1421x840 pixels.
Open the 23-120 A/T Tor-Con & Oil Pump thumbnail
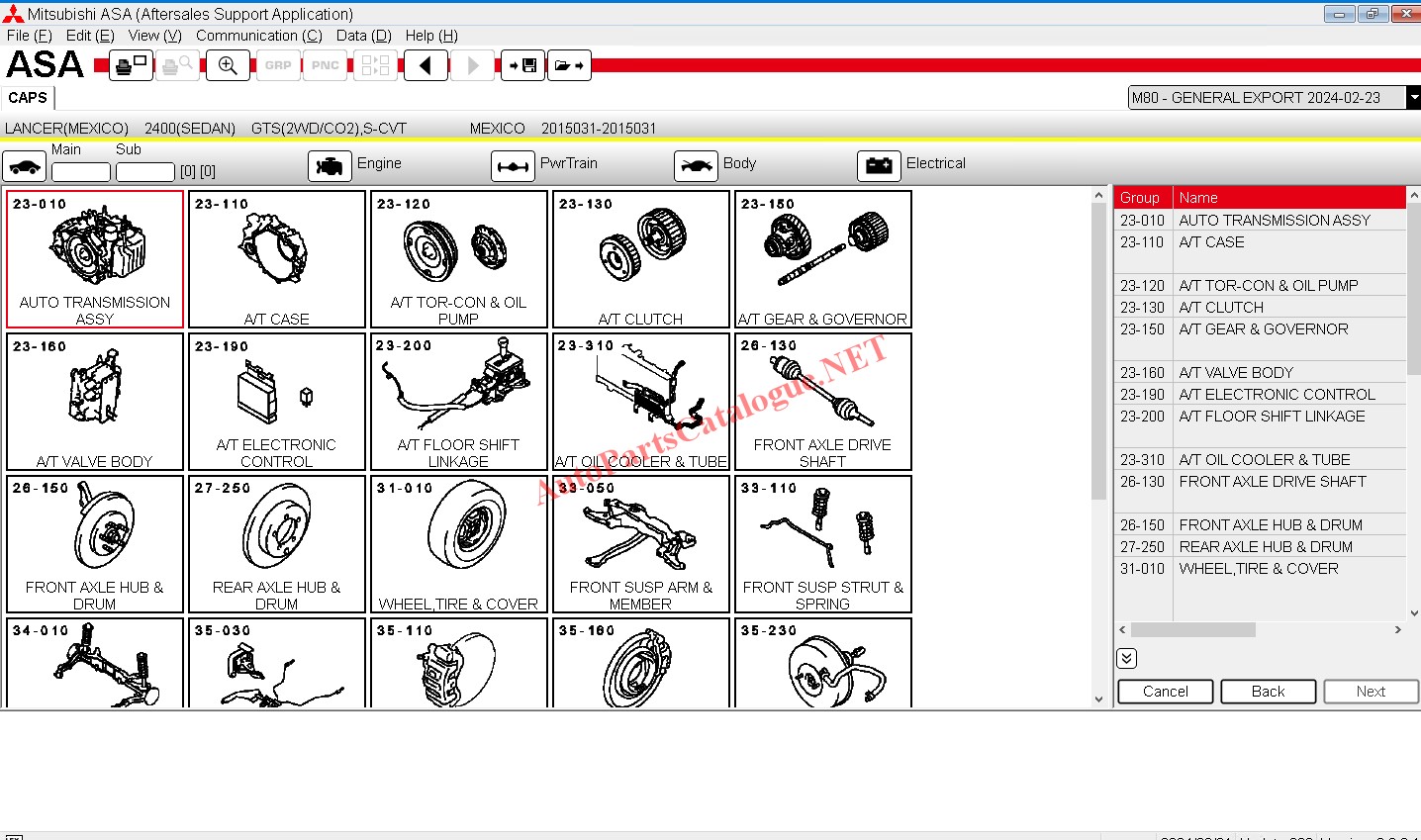[x=459, y=259]
